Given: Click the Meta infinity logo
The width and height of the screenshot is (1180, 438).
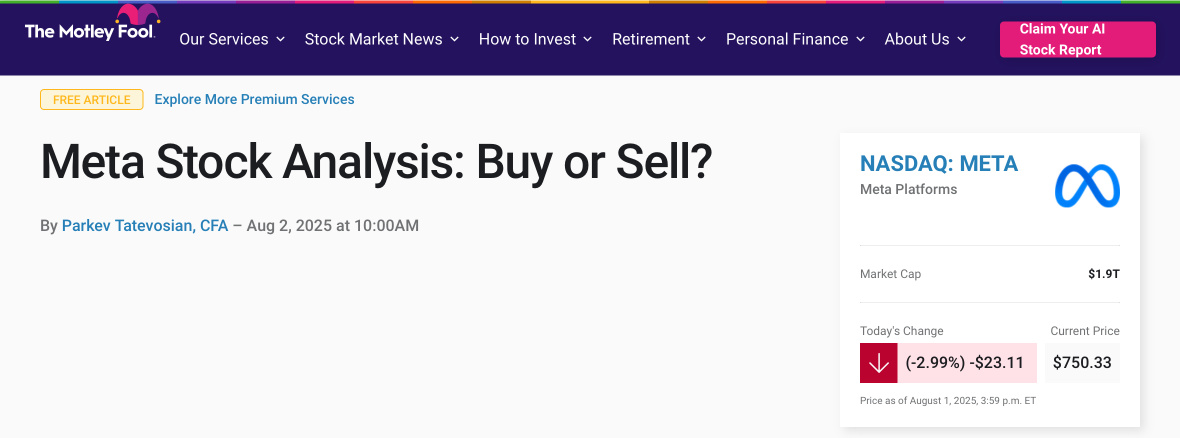Looking at the screenshot, I should [1087, 186].
